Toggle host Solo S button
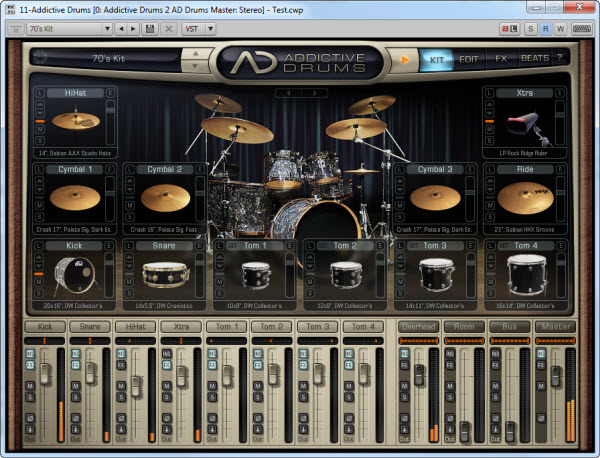This screenshot has height=458, width=600. tap(531, 29)
